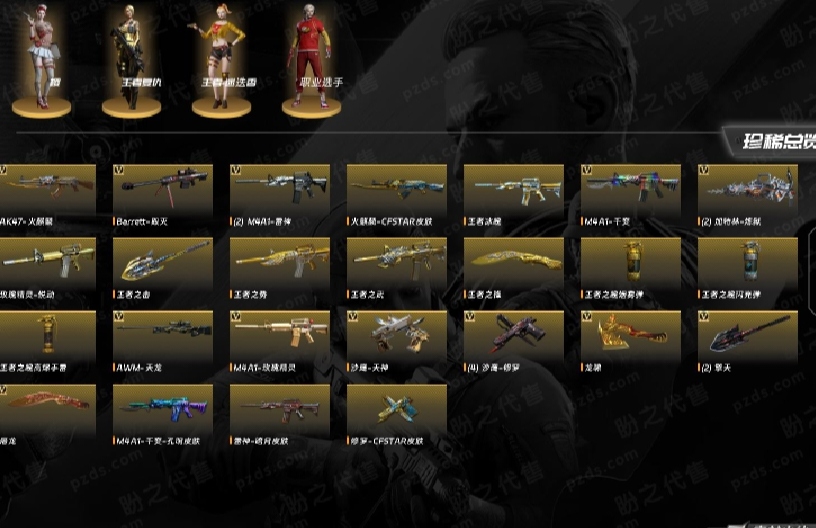Image resolution: width=816 pixels, height=528 pixels.
Task: Select the gray flashbang grenade item
Action: click(x=748, y=268)
